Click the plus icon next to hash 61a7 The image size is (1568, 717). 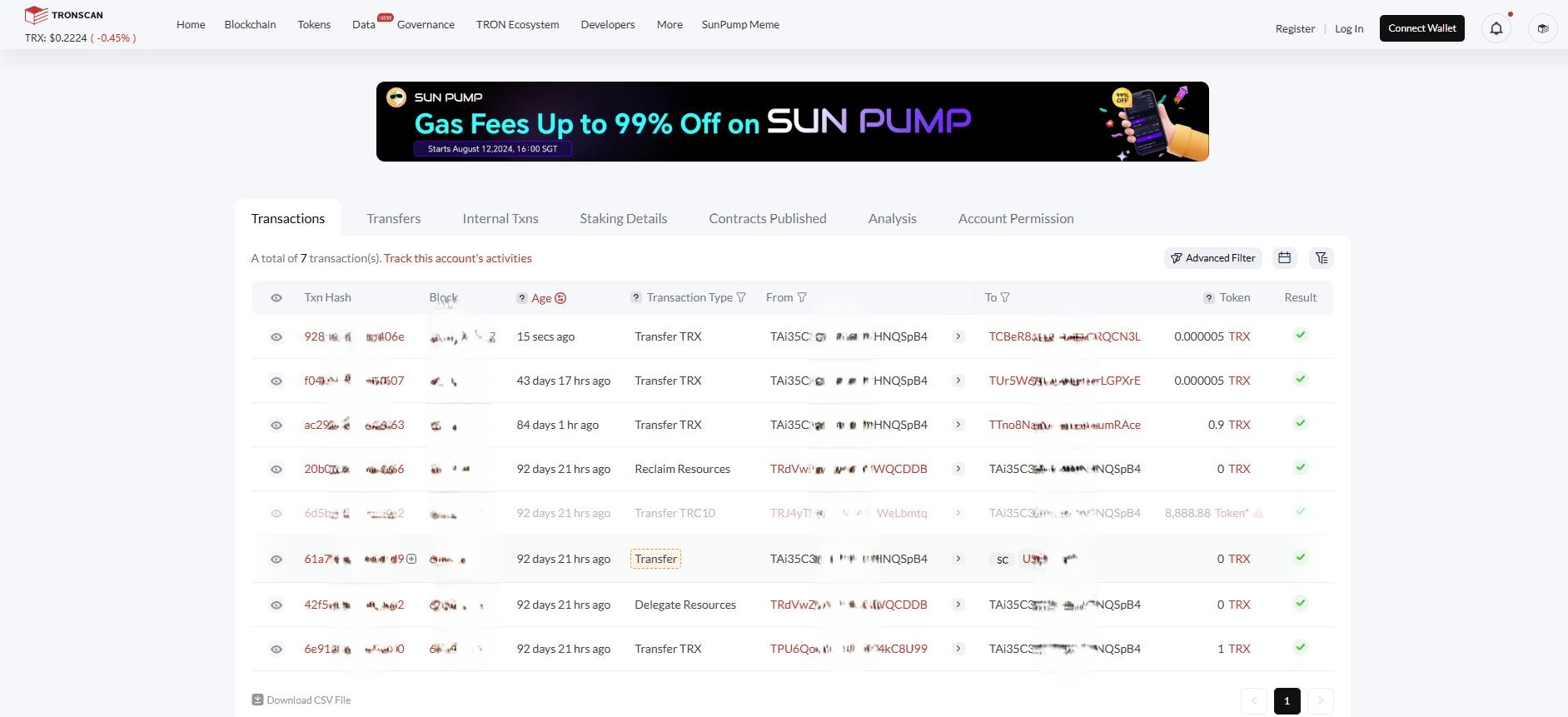pos(411,559)
